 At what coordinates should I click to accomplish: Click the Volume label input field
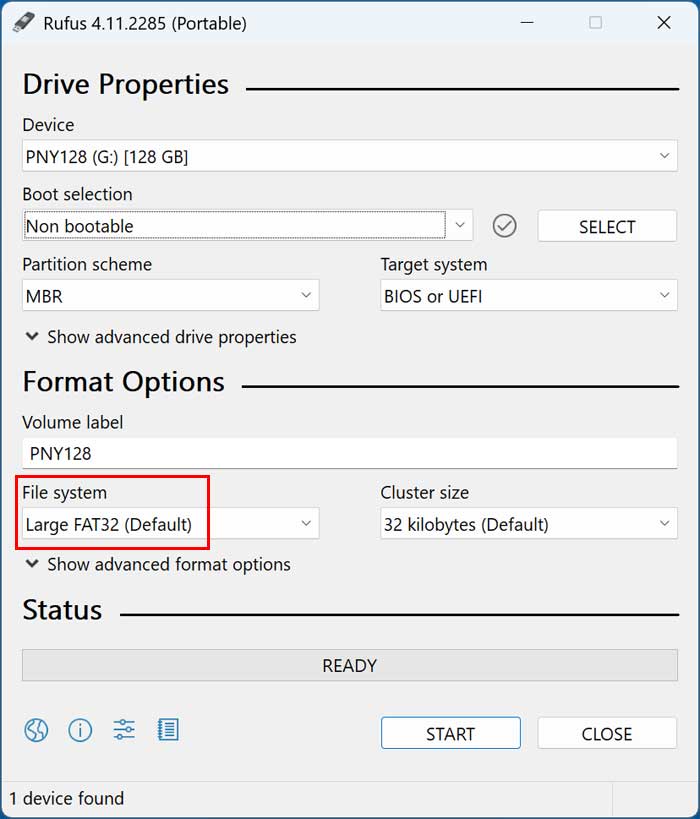(349, 453)
